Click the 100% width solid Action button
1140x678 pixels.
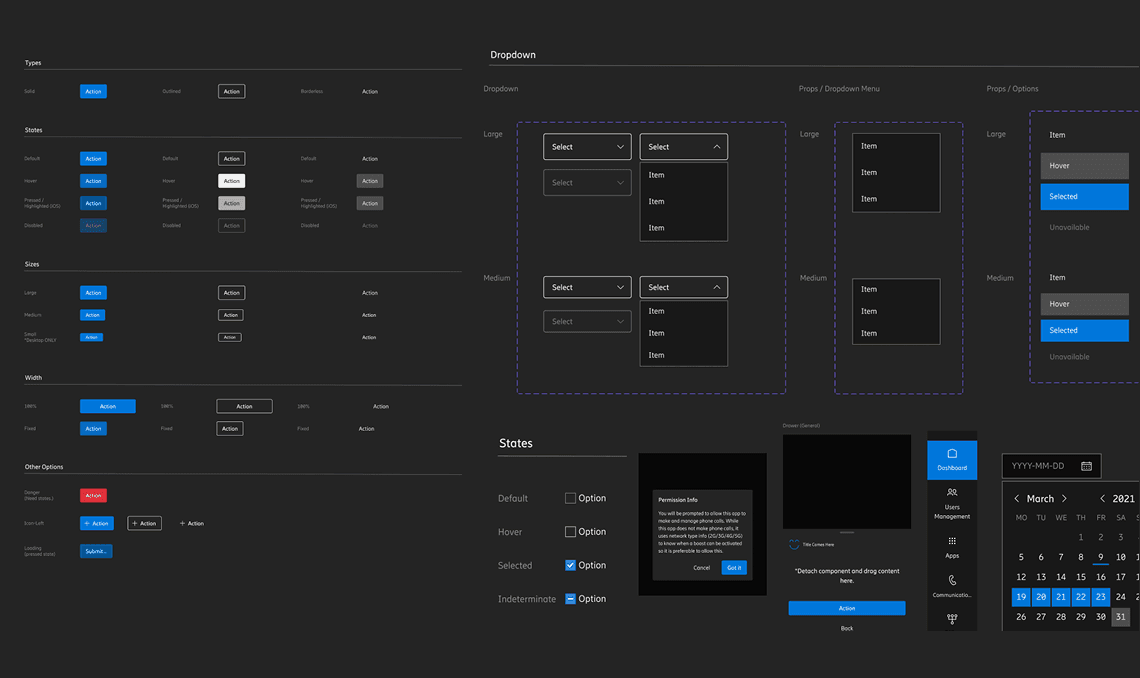point(108,406)
